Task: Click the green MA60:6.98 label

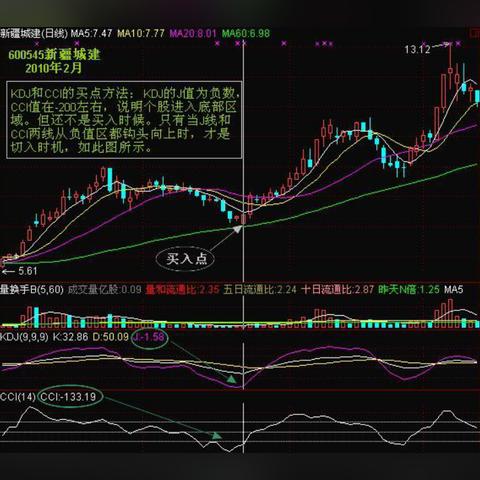Action: click(246, 33)
